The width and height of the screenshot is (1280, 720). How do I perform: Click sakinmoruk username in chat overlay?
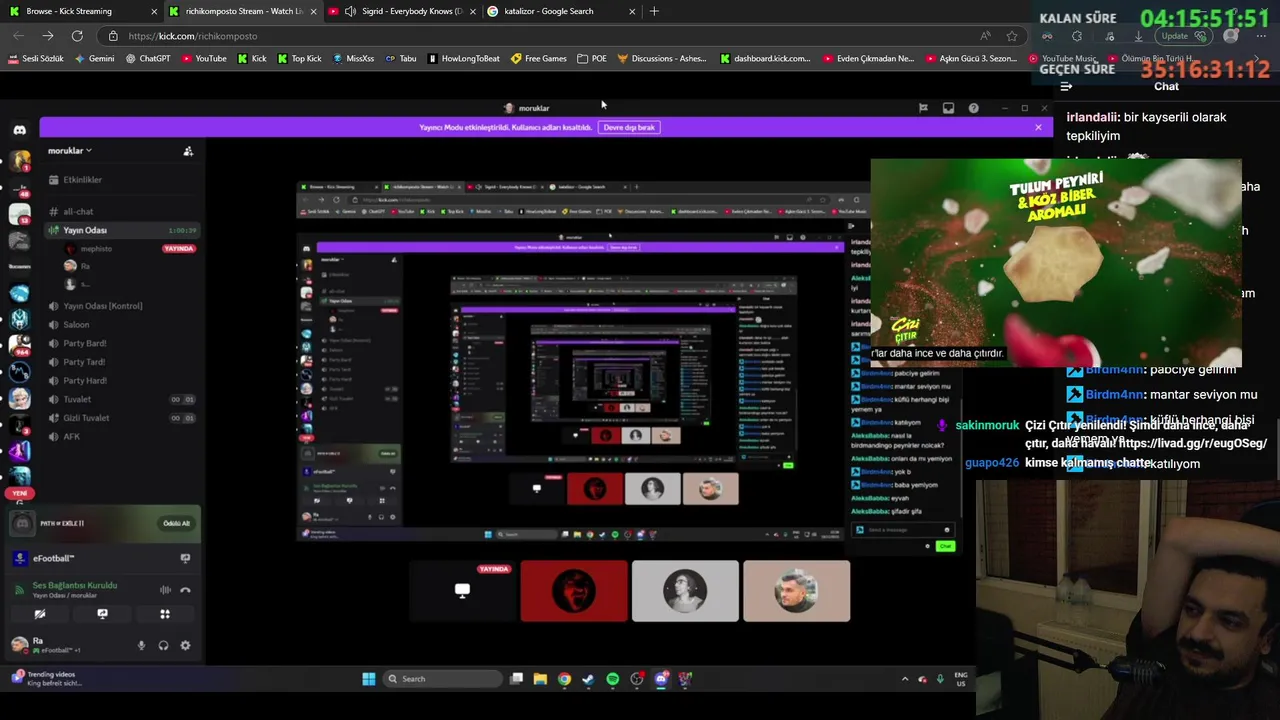tap(987, 426)
